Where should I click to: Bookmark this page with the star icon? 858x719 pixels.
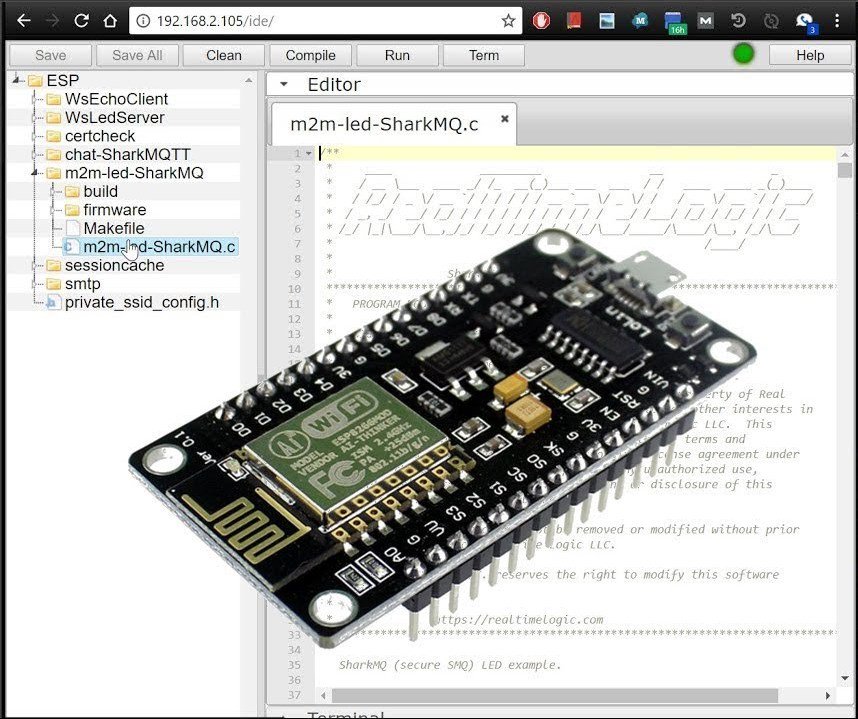point(508,21)
